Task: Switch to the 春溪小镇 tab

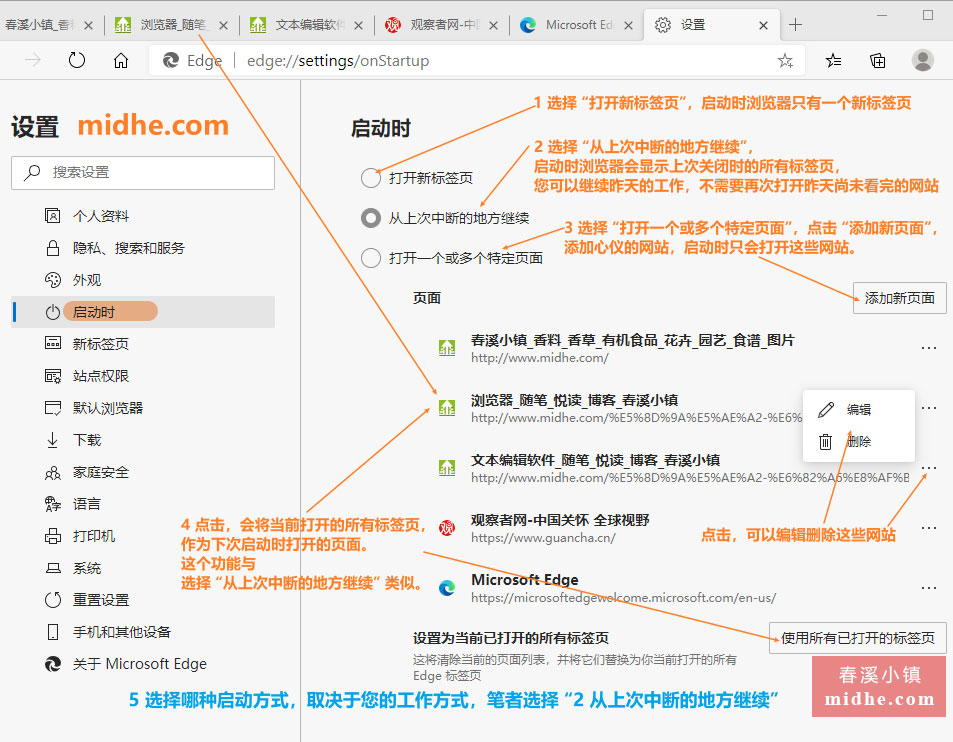Action: tap(40, 25)
